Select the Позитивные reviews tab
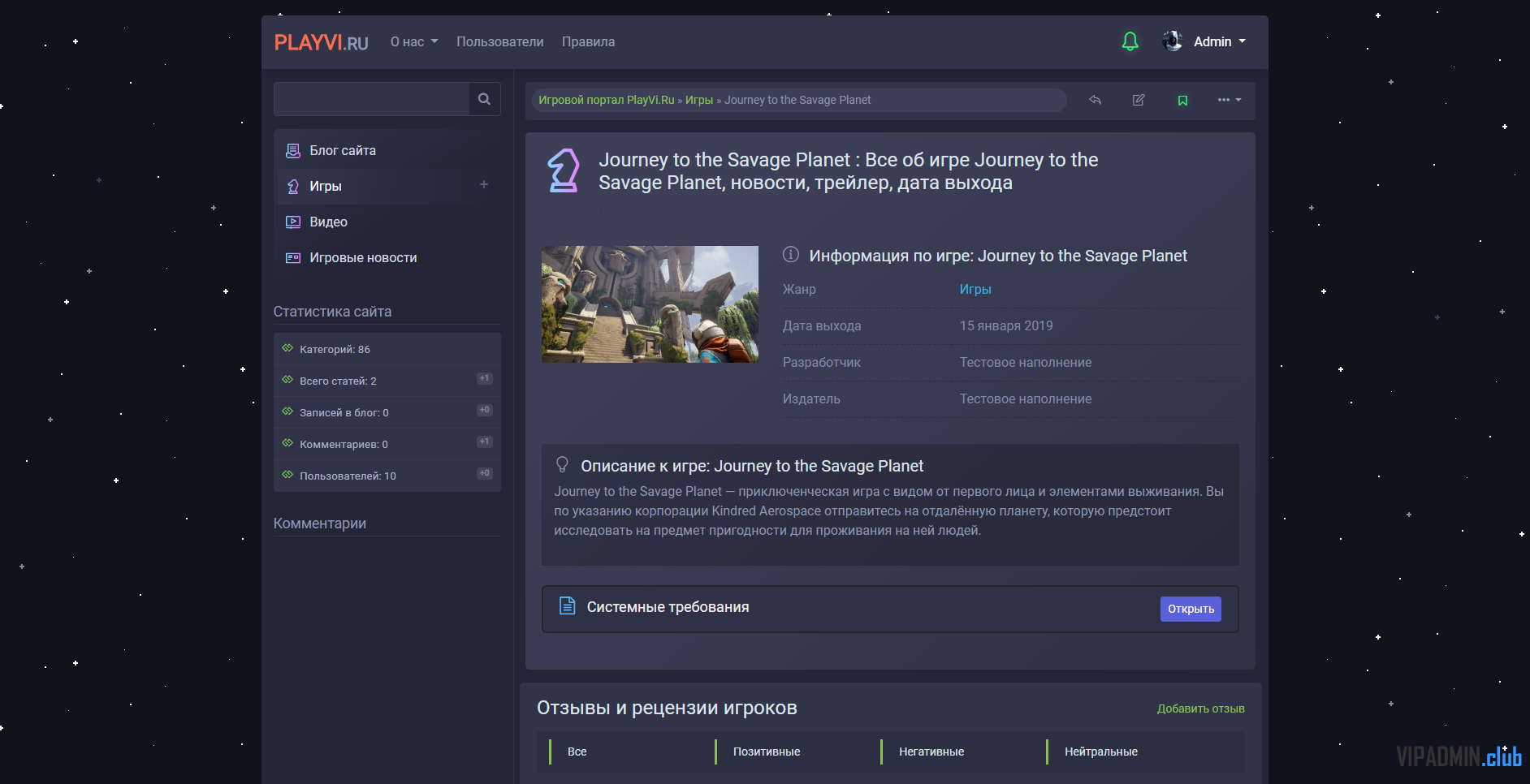The image size is (1530, 784). 767,752
